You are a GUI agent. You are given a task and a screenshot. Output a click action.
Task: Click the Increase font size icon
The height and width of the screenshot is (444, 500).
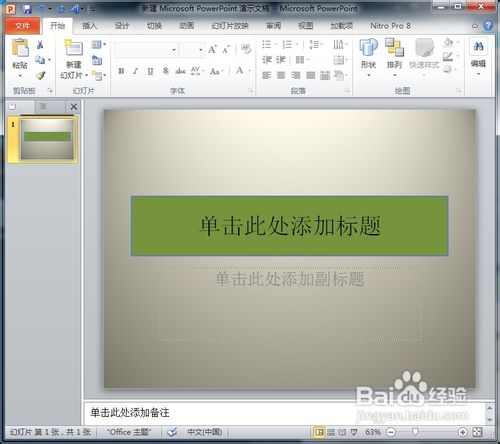212,49
